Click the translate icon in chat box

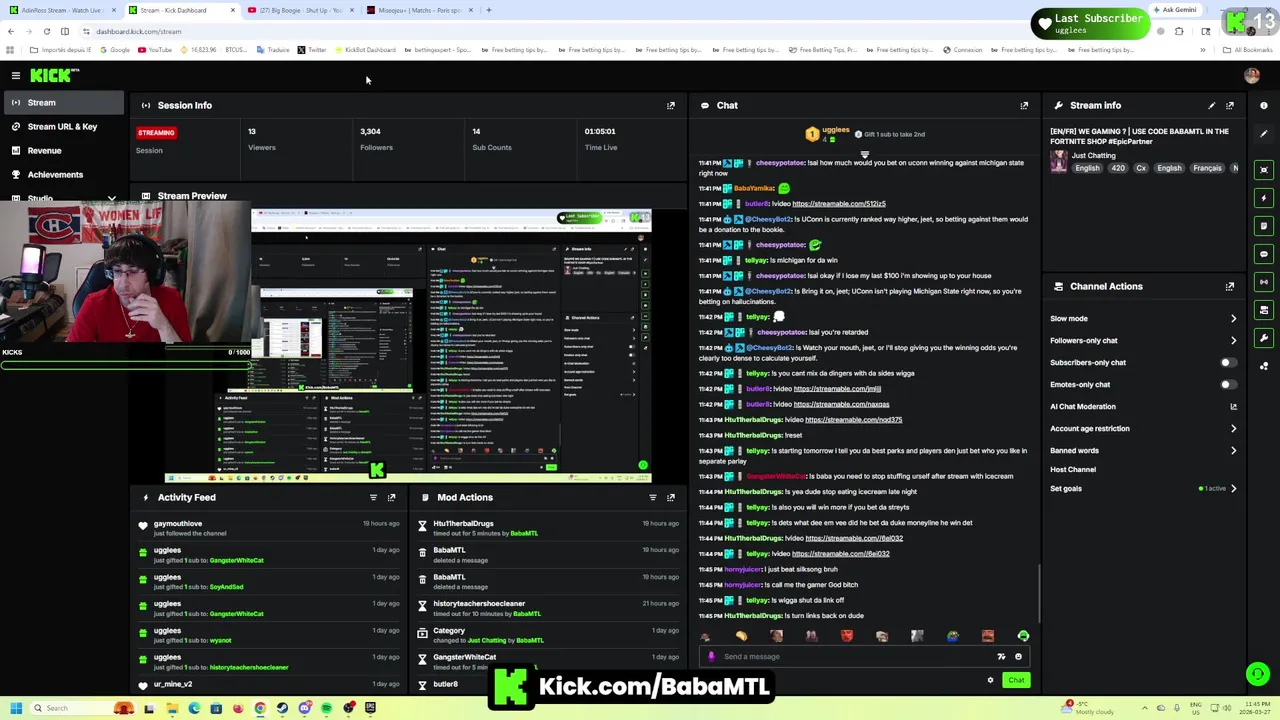tap(1001, 657)
